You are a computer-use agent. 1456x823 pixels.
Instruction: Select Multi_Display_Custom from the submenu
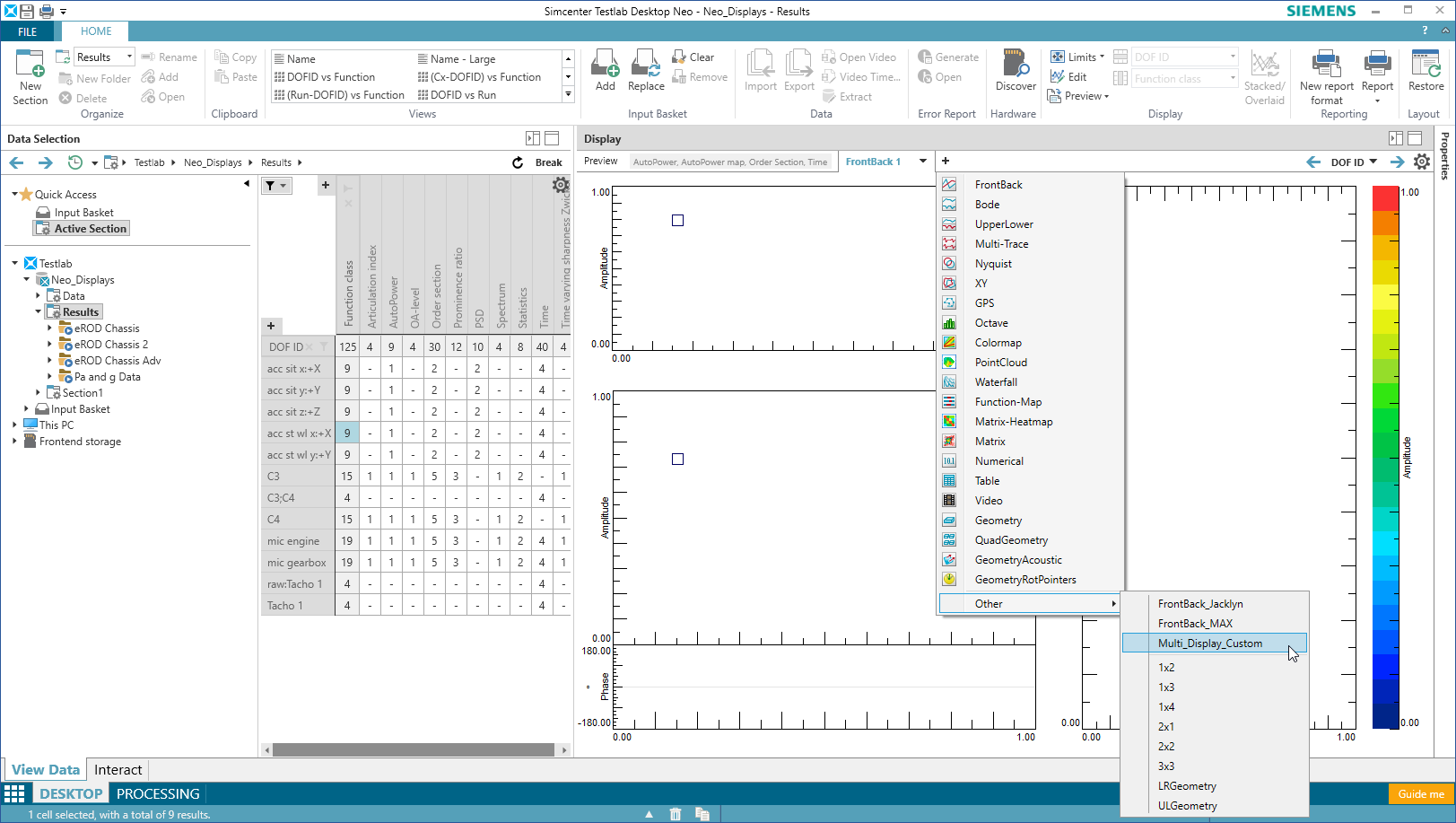coord(1209,644)
